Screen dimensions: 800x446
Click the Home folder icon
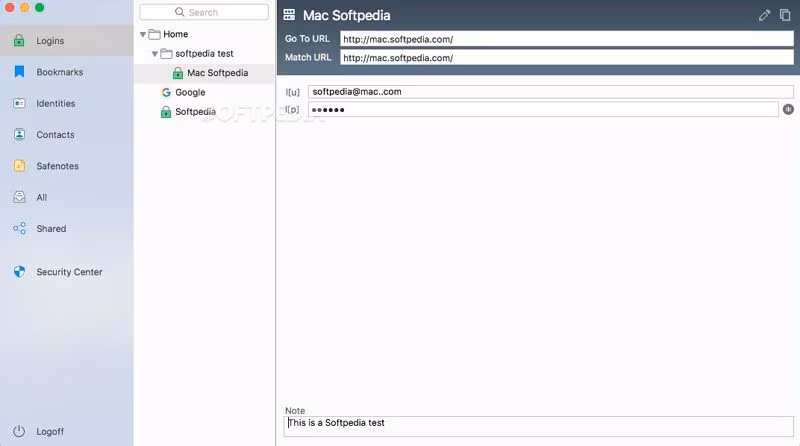coord(155,34)
